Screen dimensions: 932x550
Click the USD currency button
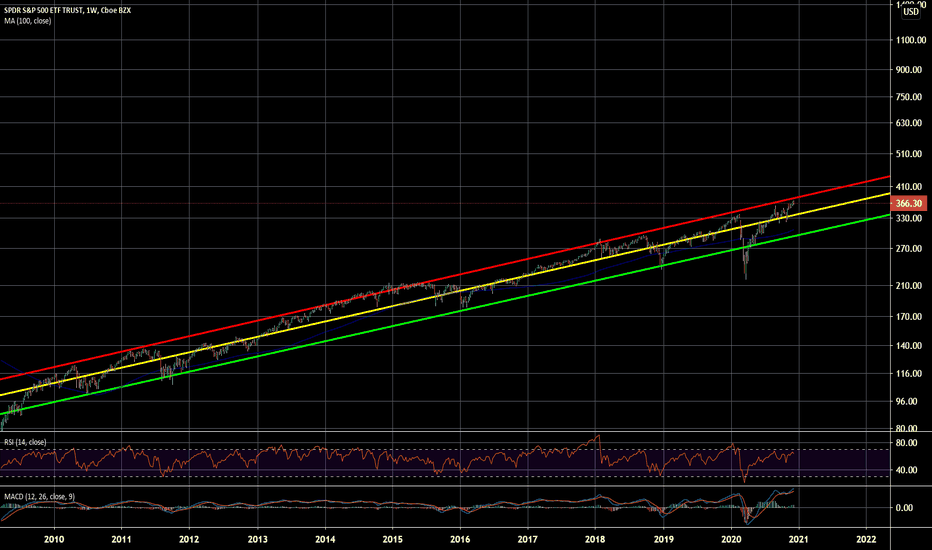pyautogui.click(x=911, y=11)
